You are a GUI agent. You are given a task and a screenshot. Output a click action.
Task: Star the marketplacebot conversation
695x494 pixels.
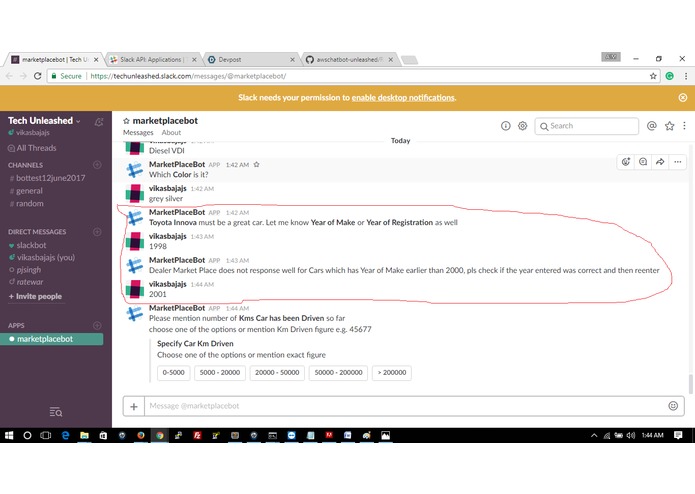[x=126, y=121]
